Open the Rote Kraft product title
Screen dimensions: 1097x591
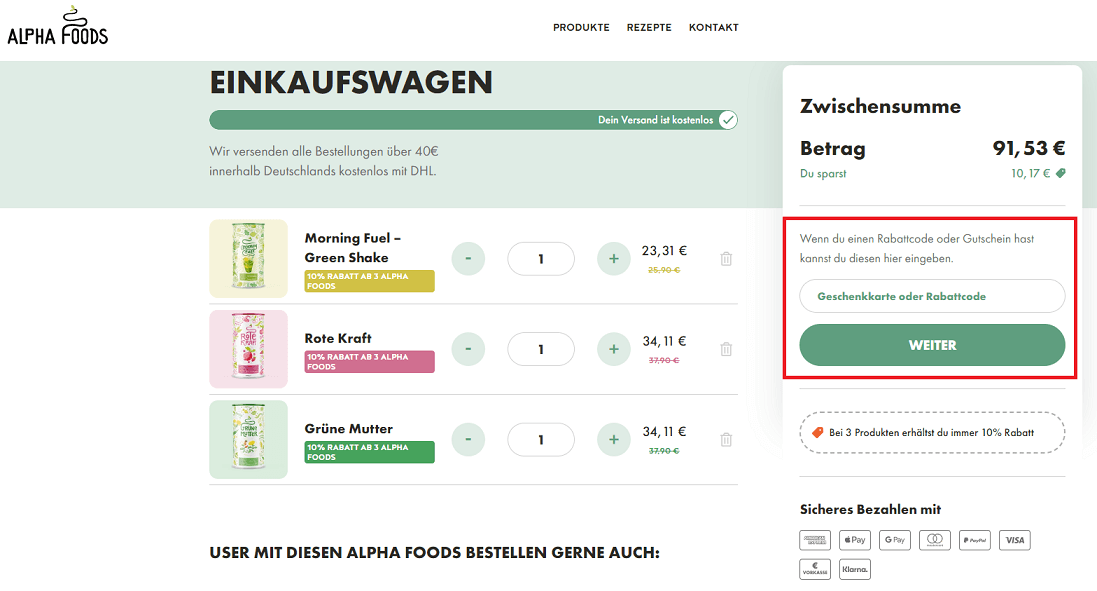point(338,338)
